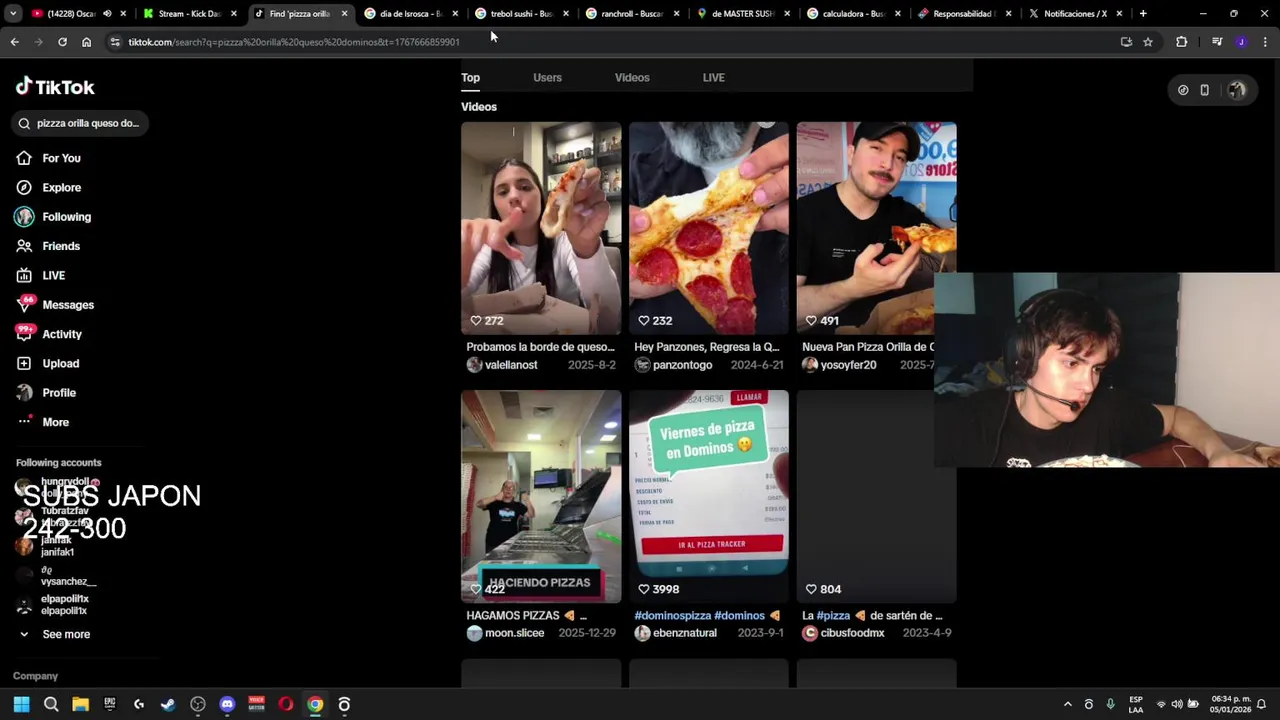Open Windows taskbar search
The width and height of the screenshot is (1280, 720).
pyautogui.click(x=51, y=704)
